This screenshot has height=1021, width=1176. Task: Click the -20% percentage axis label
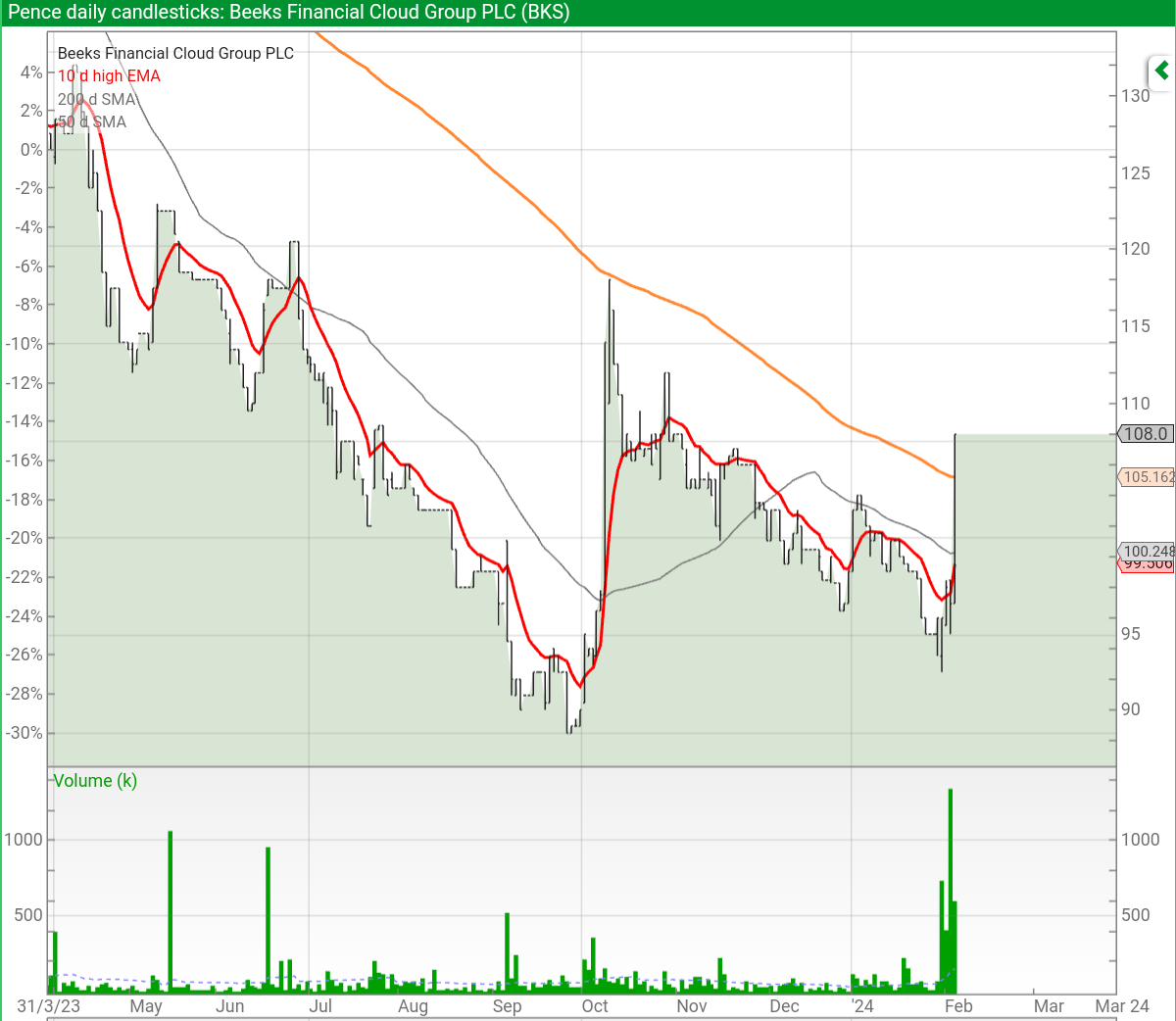(24, 538)
